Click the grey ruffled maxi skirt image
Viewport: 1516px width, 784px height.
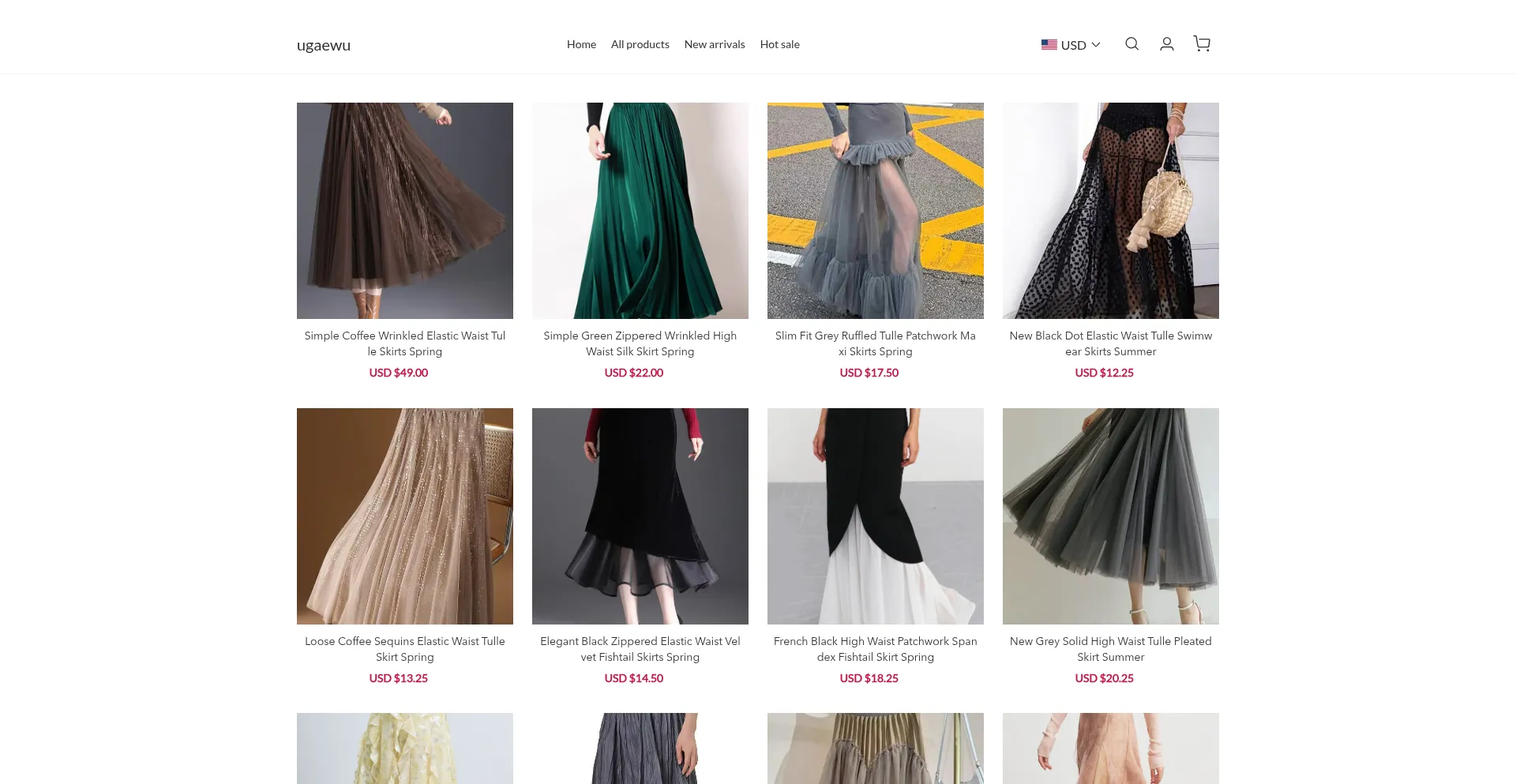tap(876, 211)
